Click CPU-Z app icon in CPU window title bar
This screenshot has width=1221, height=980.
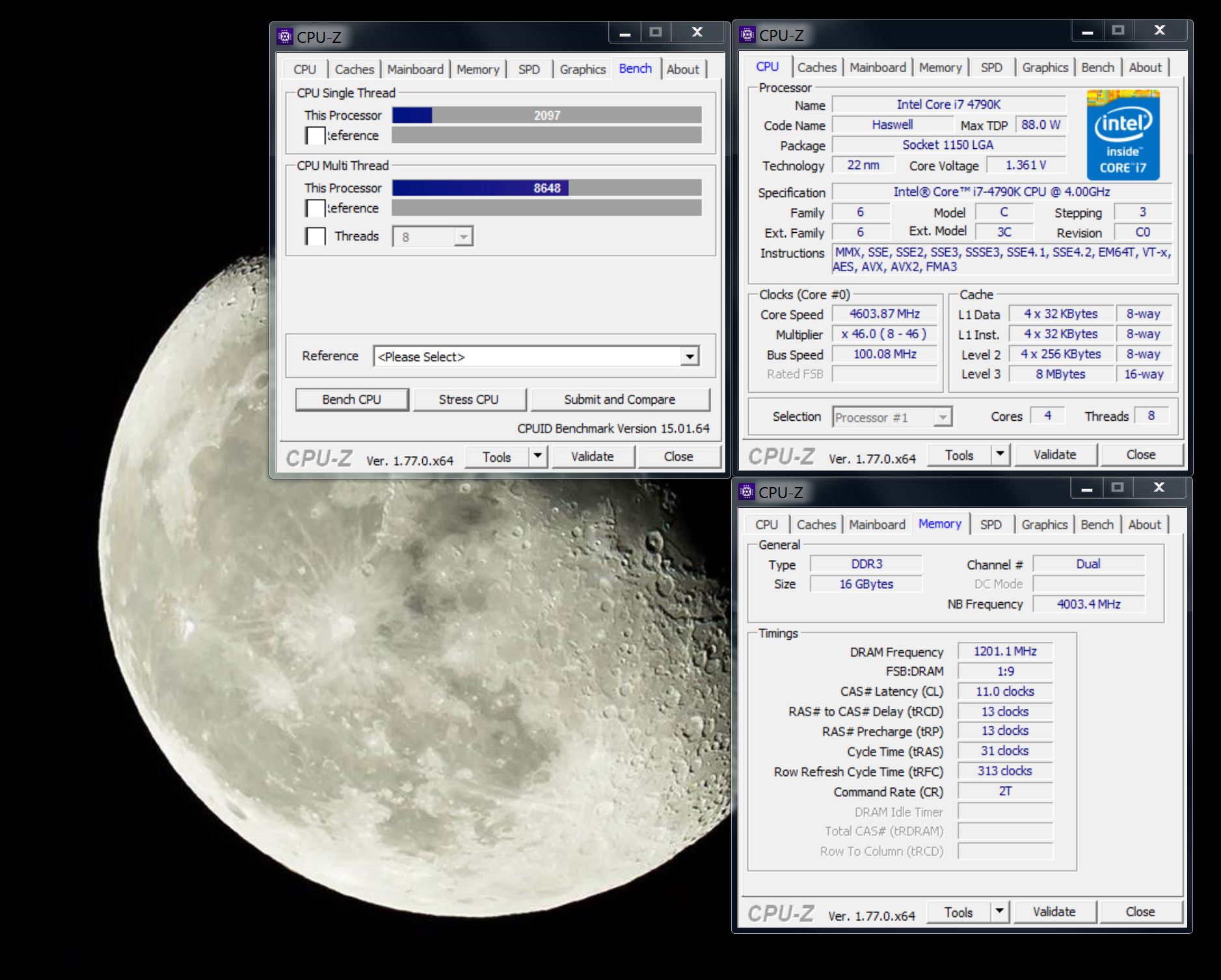pos(747,34)
